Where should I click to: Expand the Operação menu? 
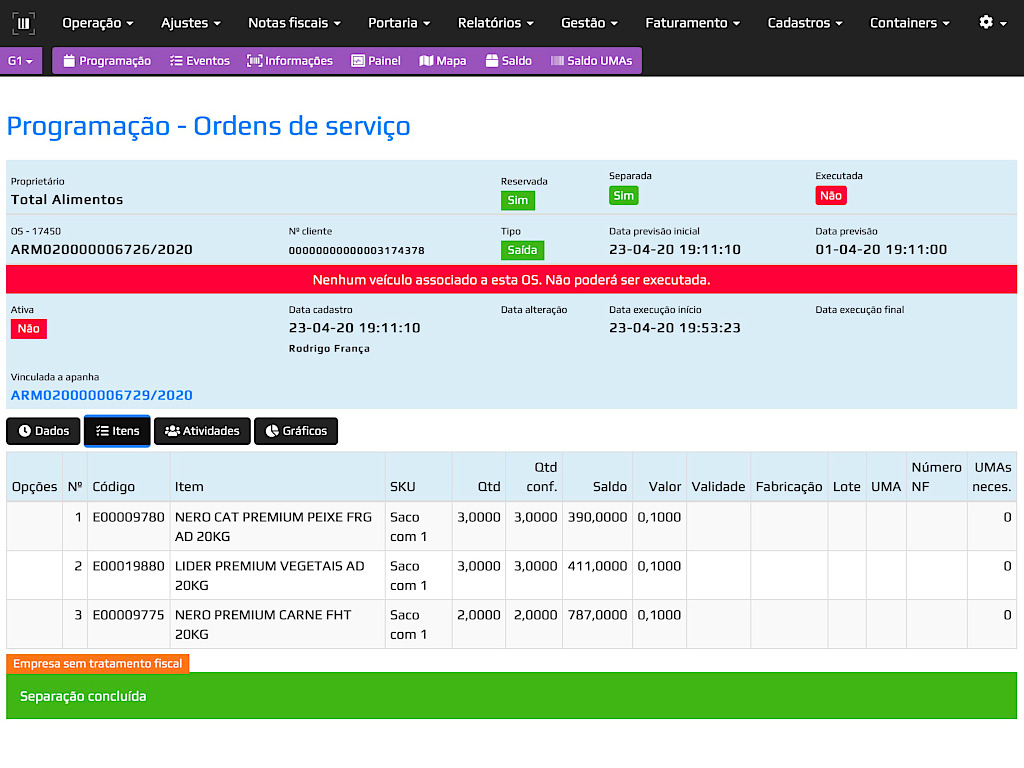tap(98, 23)
